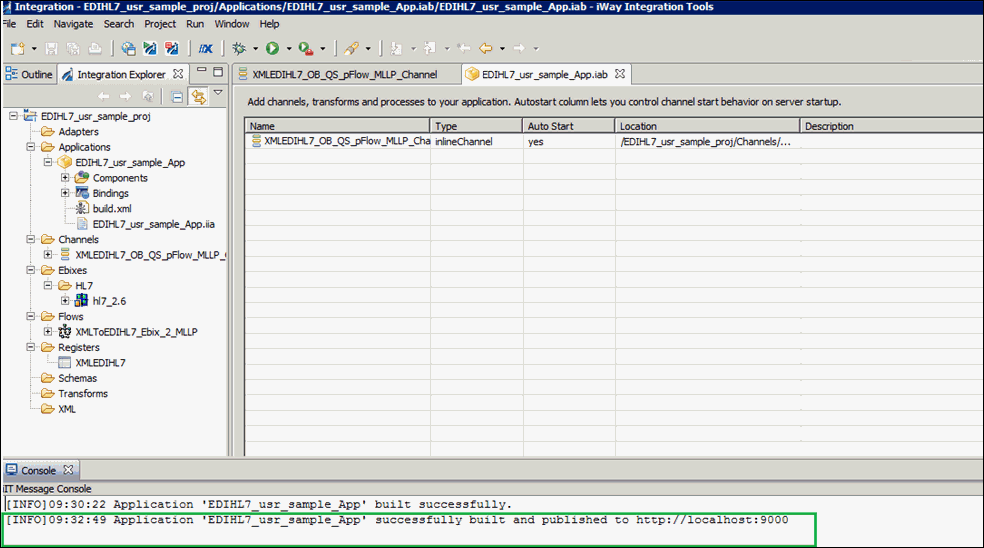Click the globe server icon in the toolbar
Viewport: 984px width, 548px height.
[129, 48]
